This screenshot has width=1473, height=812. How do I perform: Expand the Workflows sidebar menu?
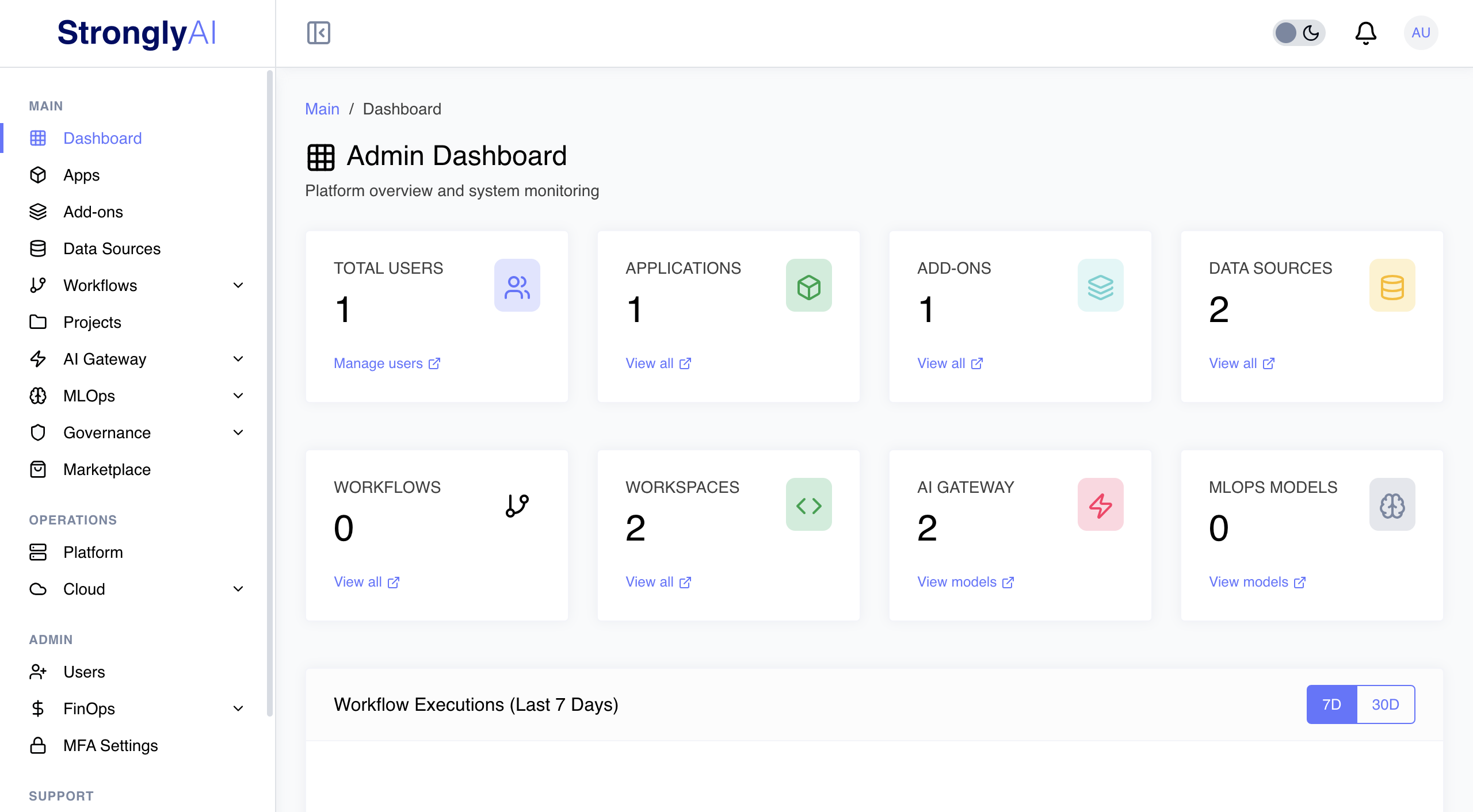point(100,285)
